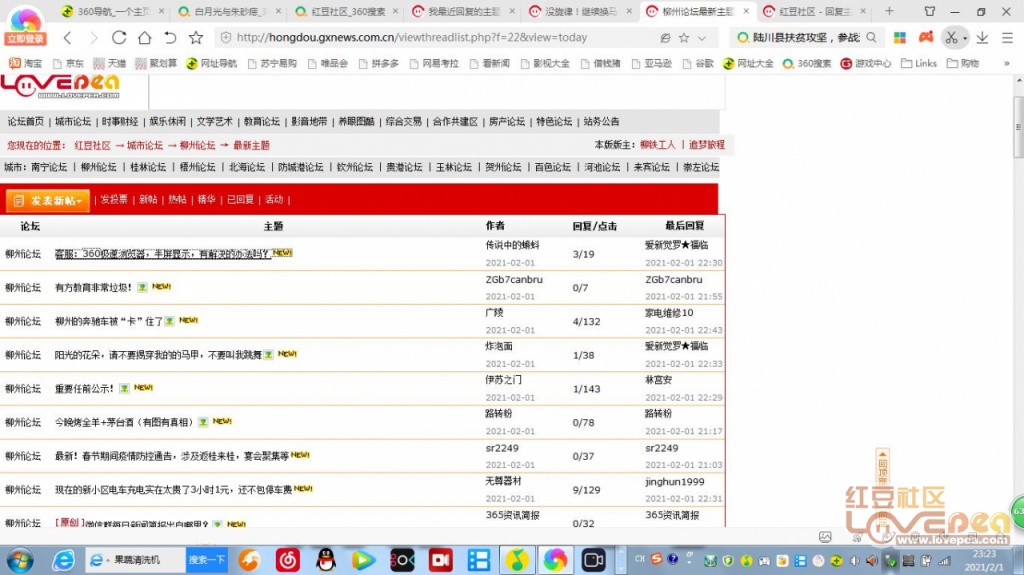Open thread 柳州的奔驰车被“卡”住了

(x=108, y=321)
